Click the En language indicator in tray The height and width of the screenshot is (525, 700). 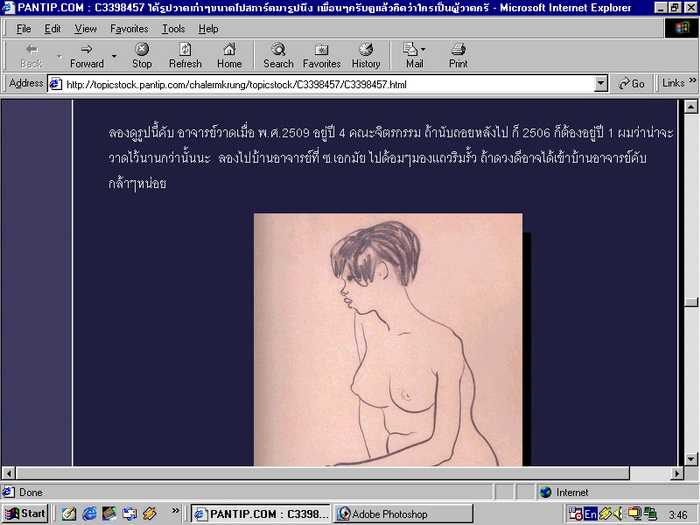590,514
